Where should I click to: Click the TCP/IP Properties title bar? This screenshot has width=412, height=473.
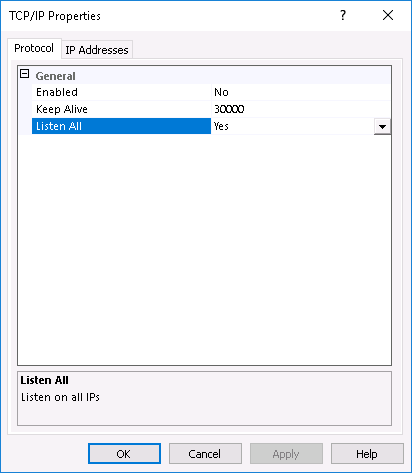(x=167, y=16)
